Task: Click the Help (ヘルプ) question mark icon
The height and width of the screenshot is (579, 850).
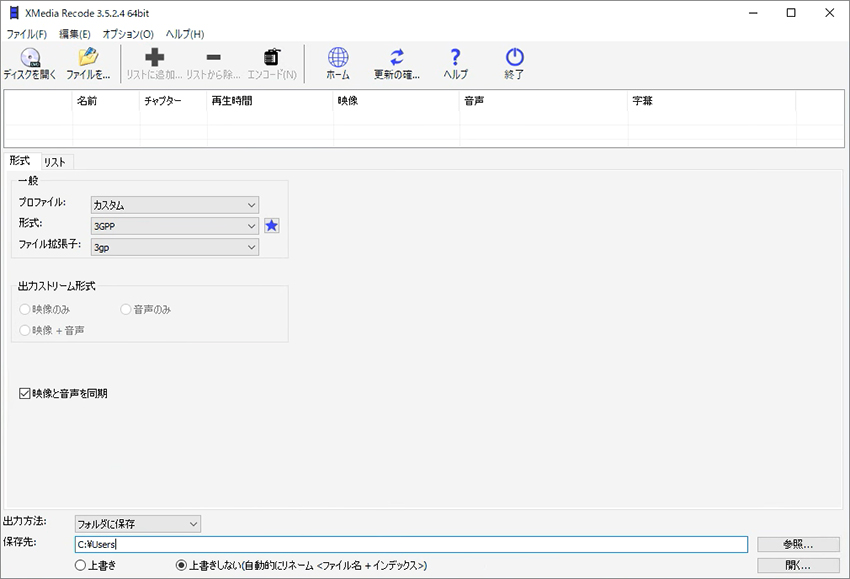Action: pos(455,57)
